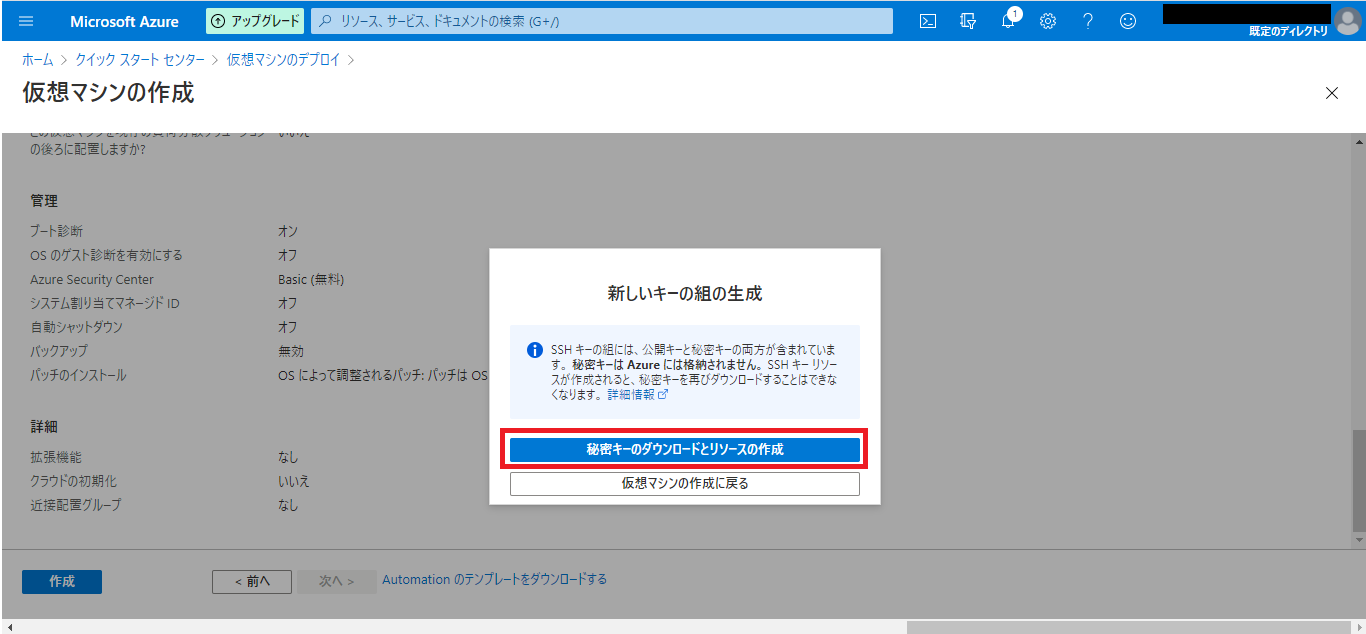Navigate to ホーム breadcrumb
This screenshot has height=634, width=1366.
point(38,60)
